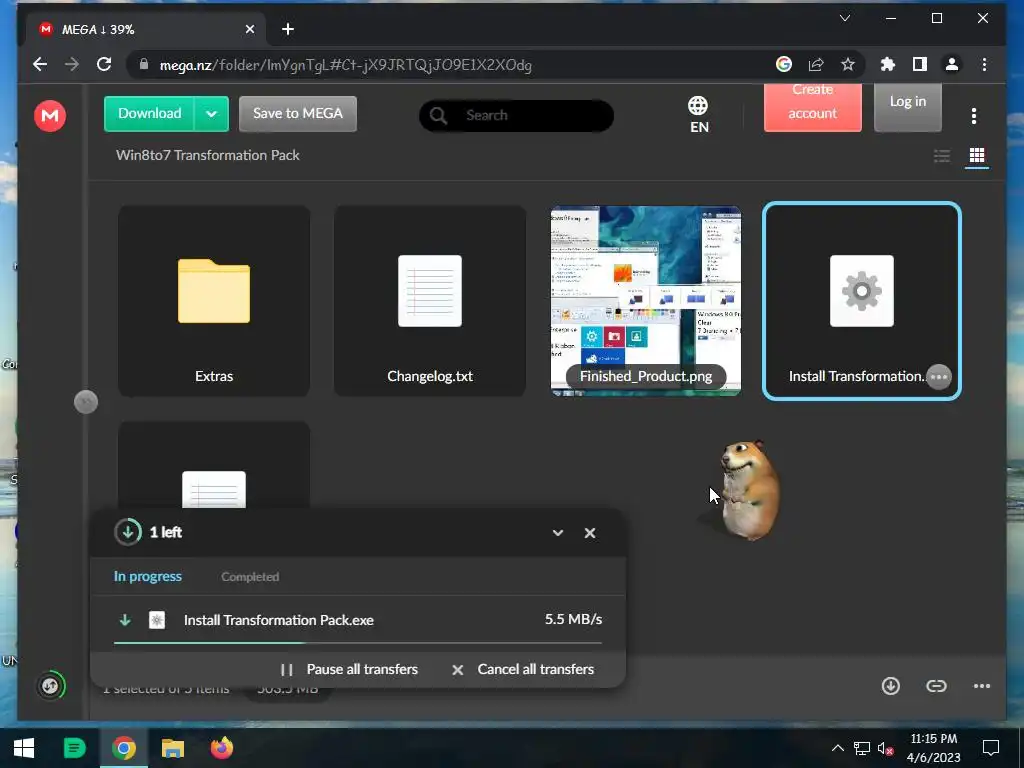Open the Finished_Product.png image thumbnail
1024x768 pixels.
pyautogui.click(x=646, y=300)
